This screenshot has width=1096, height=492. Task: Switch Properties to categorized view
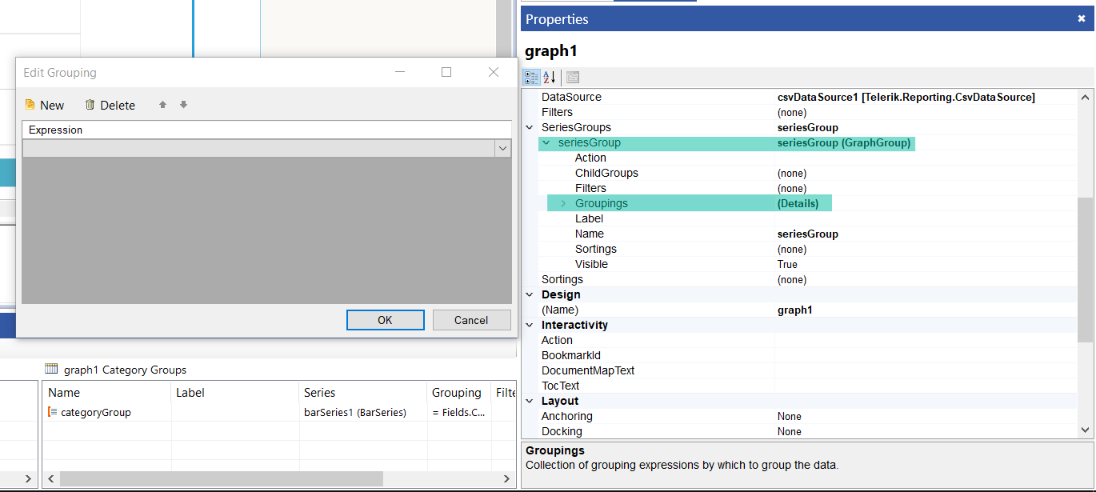coord(532,77)
